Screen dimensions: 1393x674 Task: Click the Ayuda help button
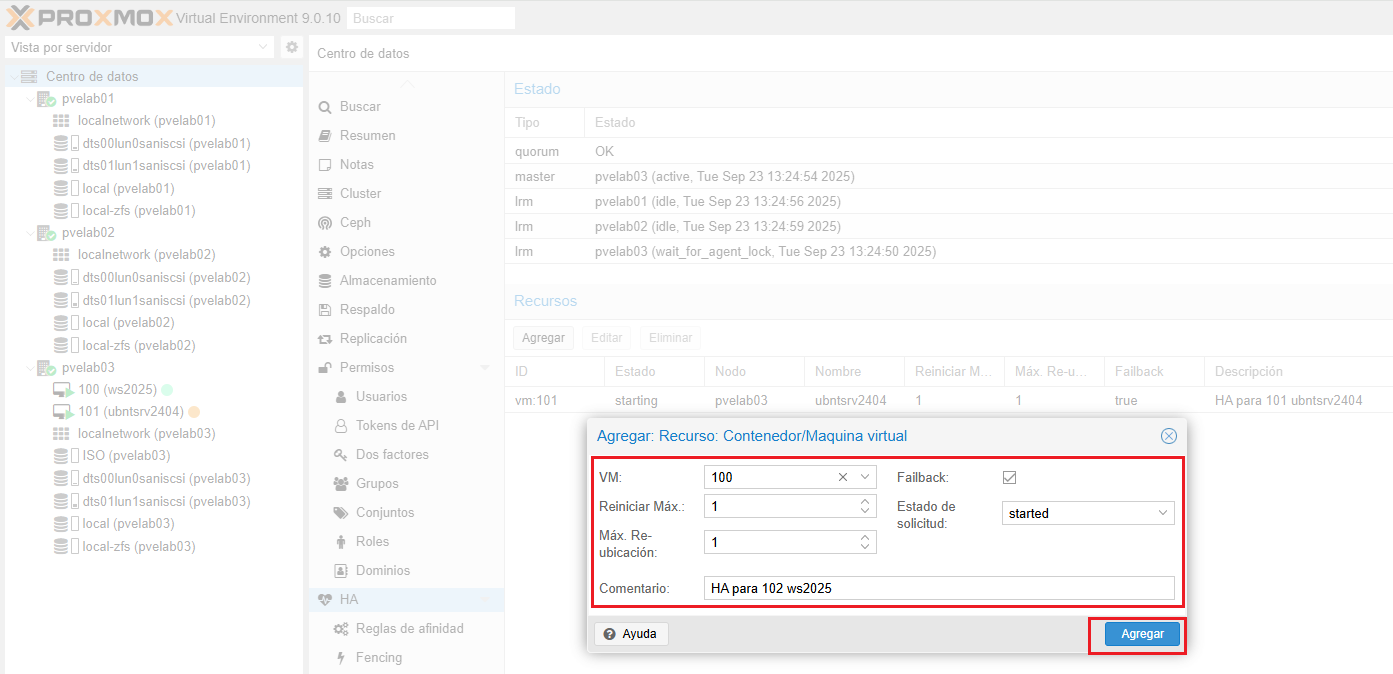[x=631, y=634]
